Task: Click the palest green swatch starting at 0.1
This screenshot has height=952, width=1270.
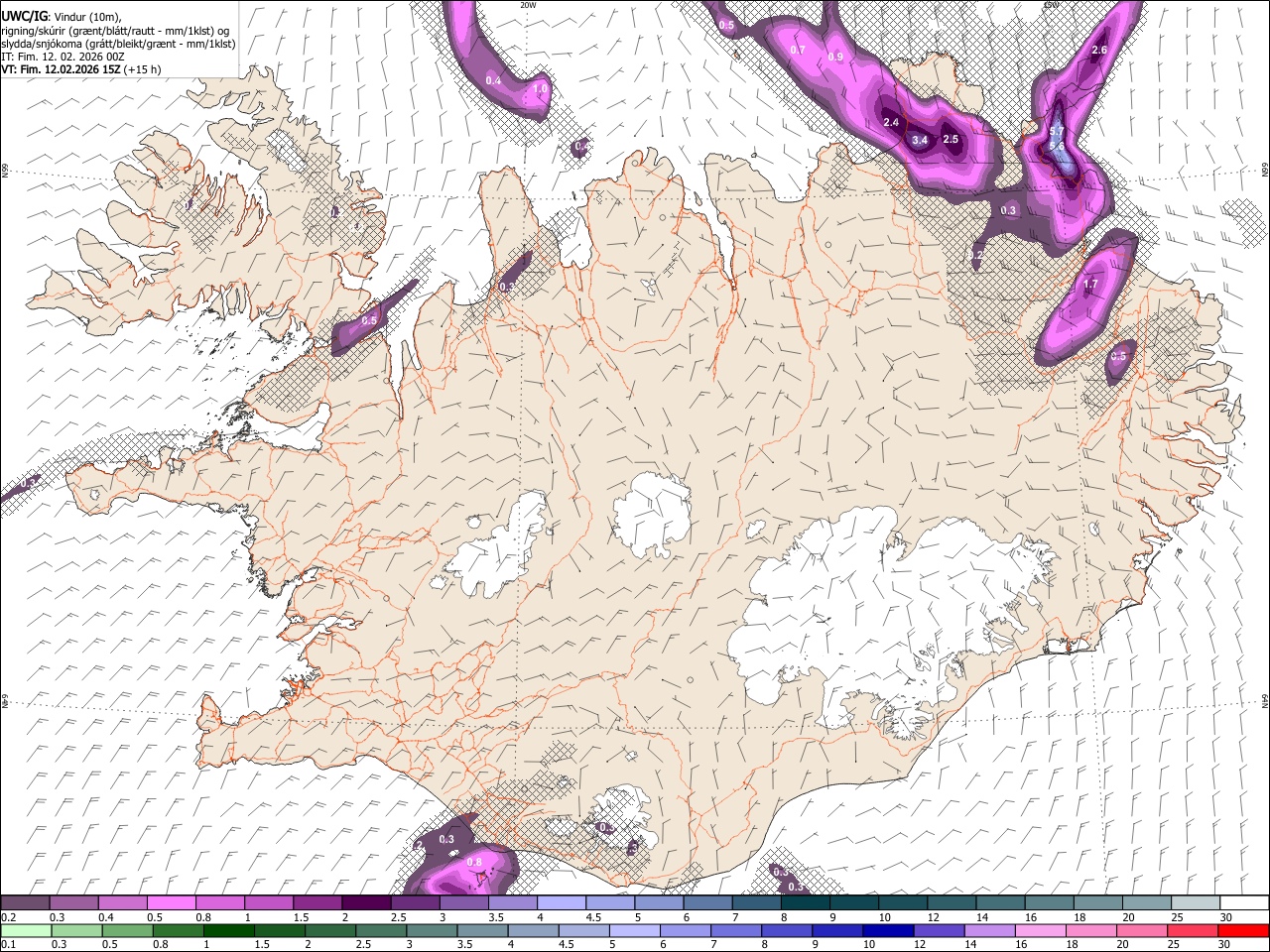Action: [x=26, y=930]
